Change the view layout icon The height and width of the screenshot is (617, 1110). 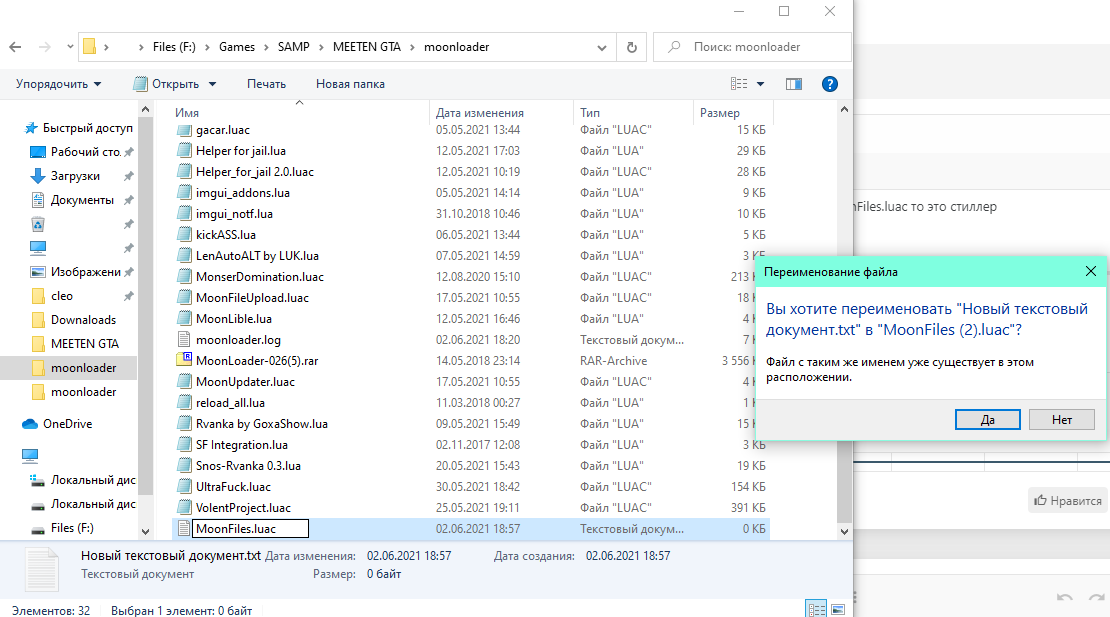pyautogui.click(x=739, y=83)
